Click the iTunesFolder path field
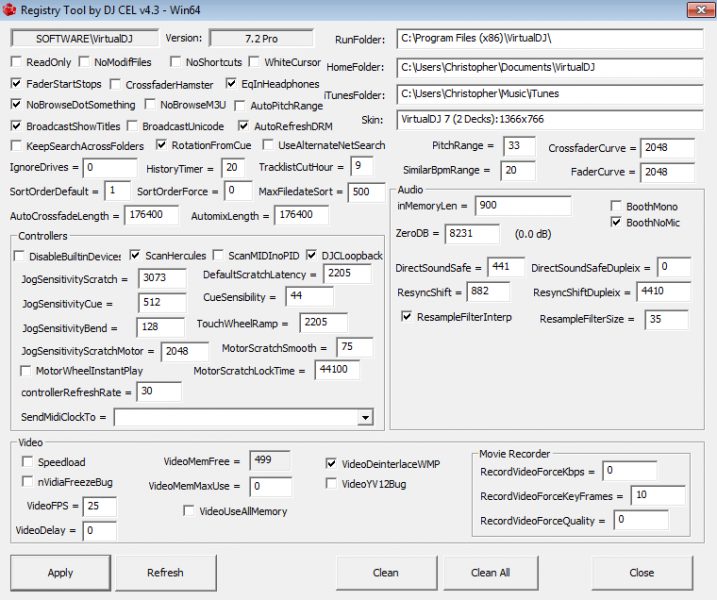717x600 pixels. point(550,94)
